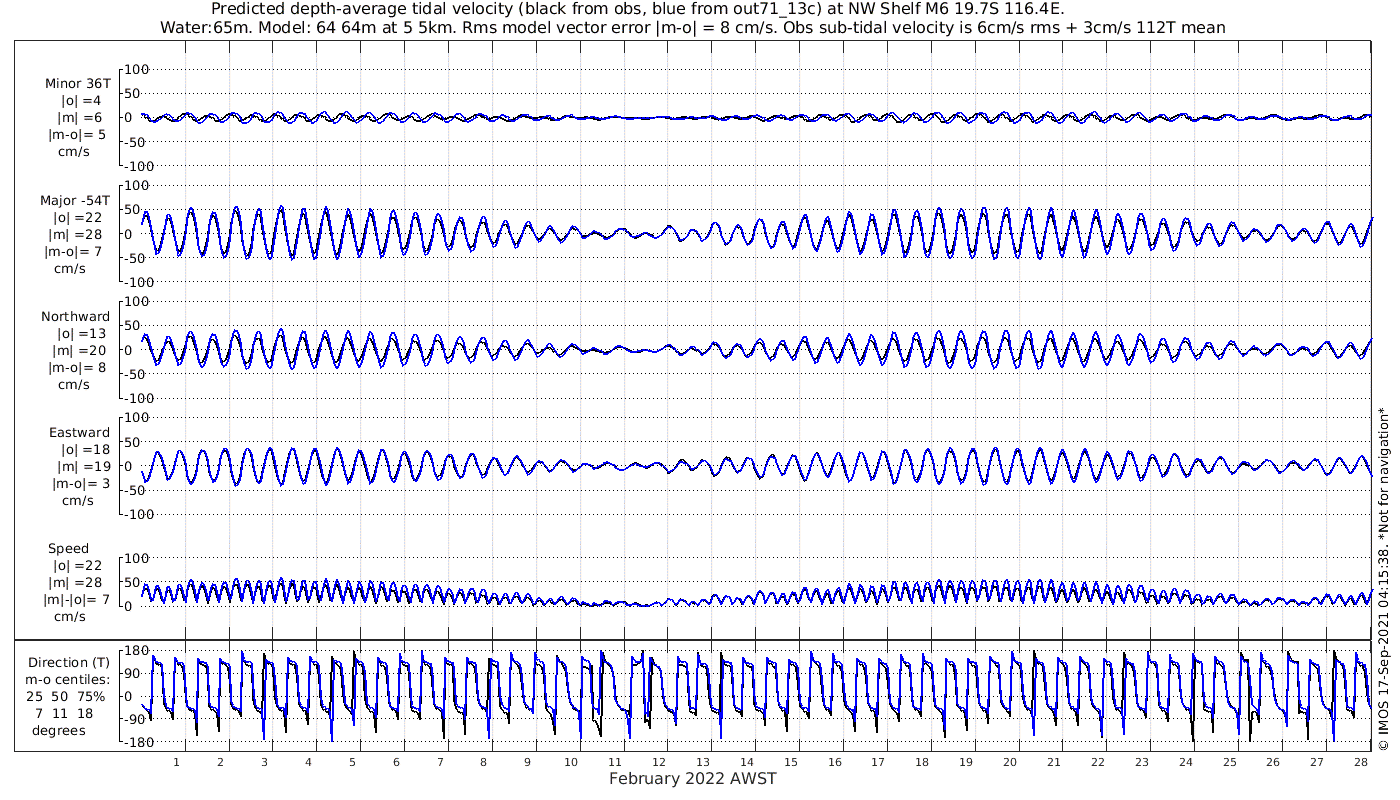Click '|m| =6' under Minor 36T

coord(81,118)
